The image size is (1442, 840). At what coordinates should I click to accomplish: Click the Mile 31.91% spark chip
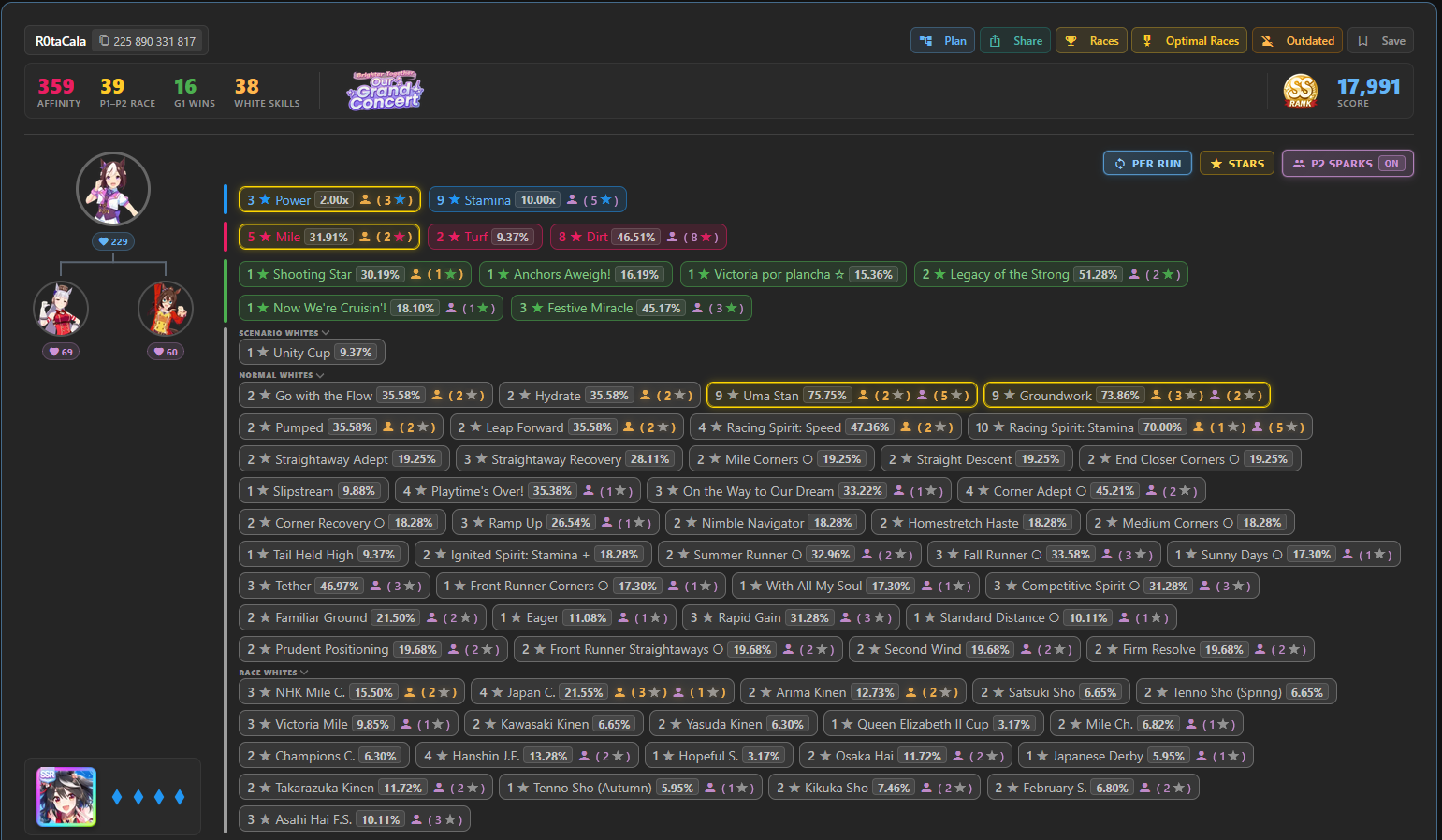329,237
